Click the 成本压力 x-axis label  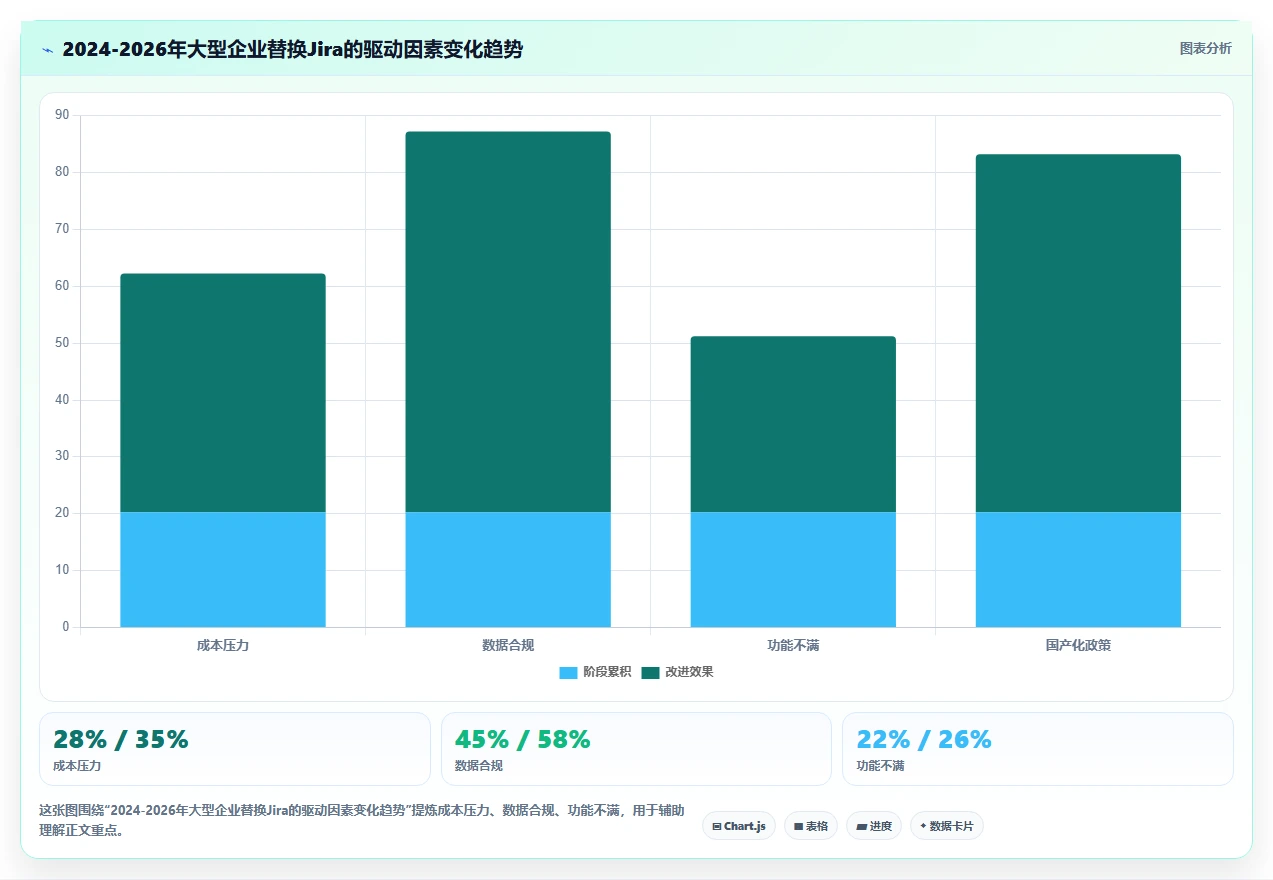[x=223, y=645]
